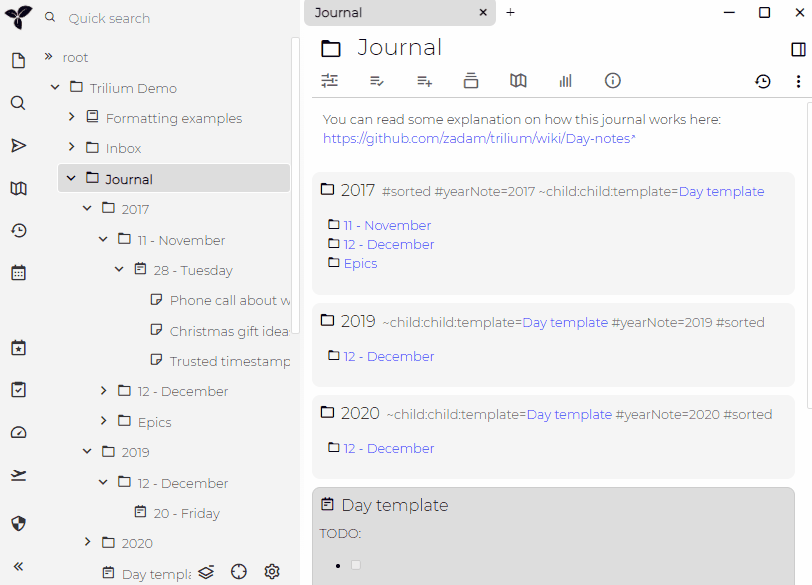The height and width of the screenshot is (585, 812).
Task: Open Jump to Note paper-plane icon
Action: click(18, 146)
